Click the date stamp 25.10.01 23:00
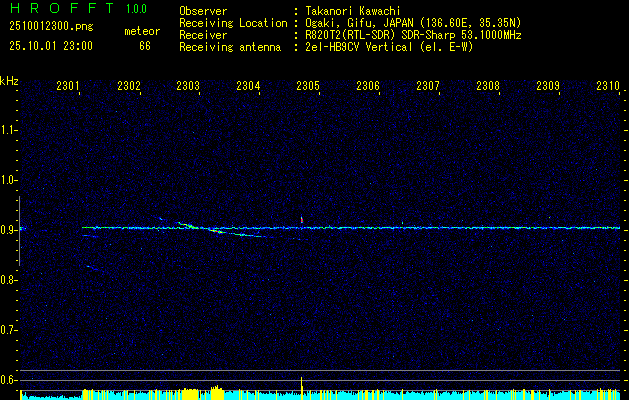The height and width of the screenshot is (400, 629). [51, 46]
